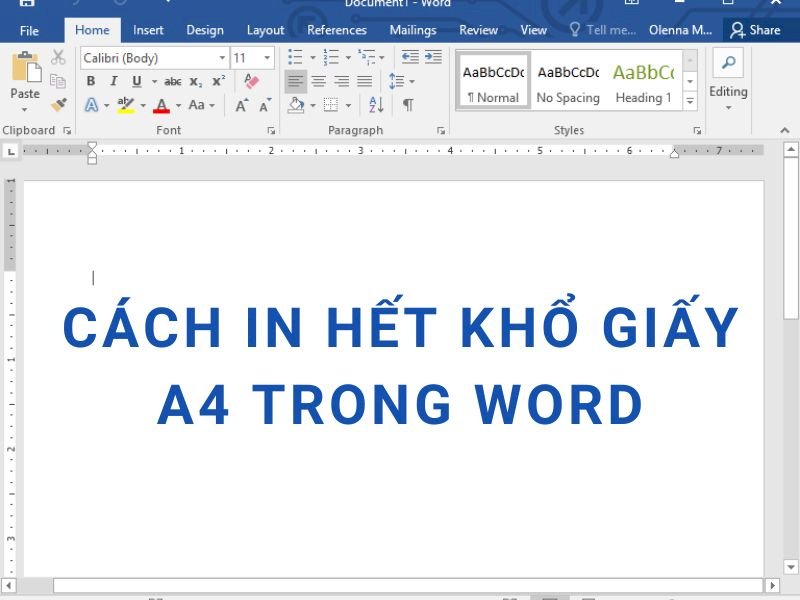The width and height of the screenshot is (800, 600).
Task: Go to the References tab
Action: pyautogui.click(x=337, y=30)
